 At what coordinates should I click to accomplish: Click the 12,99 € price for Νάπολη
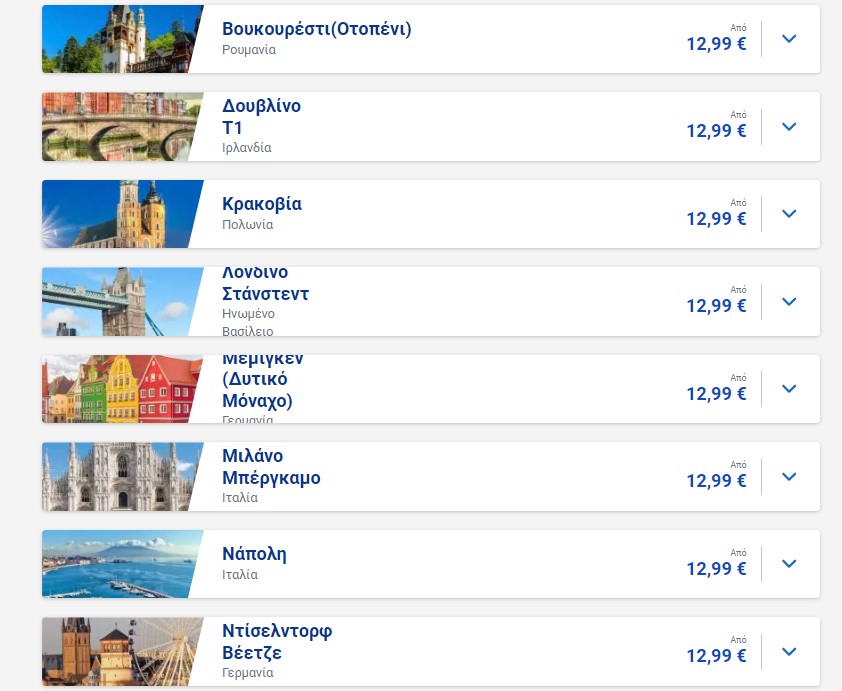(716, 569)
